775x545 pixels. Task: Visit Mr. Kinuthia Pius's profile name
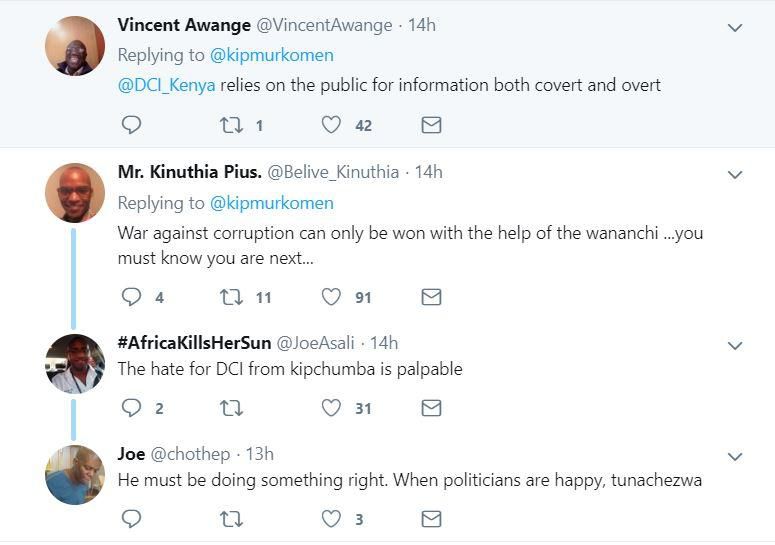189,172
